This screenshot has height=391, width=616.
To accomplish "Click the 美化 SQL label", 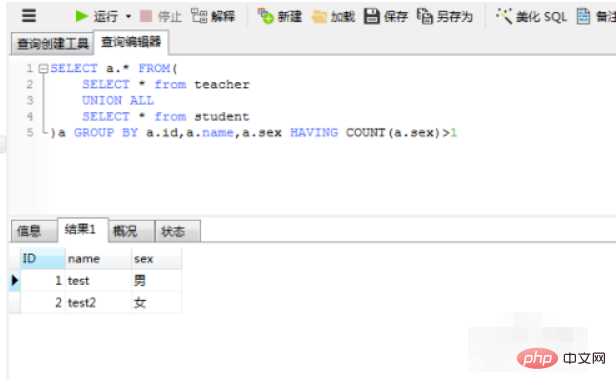I will click(x=541, y=17).
